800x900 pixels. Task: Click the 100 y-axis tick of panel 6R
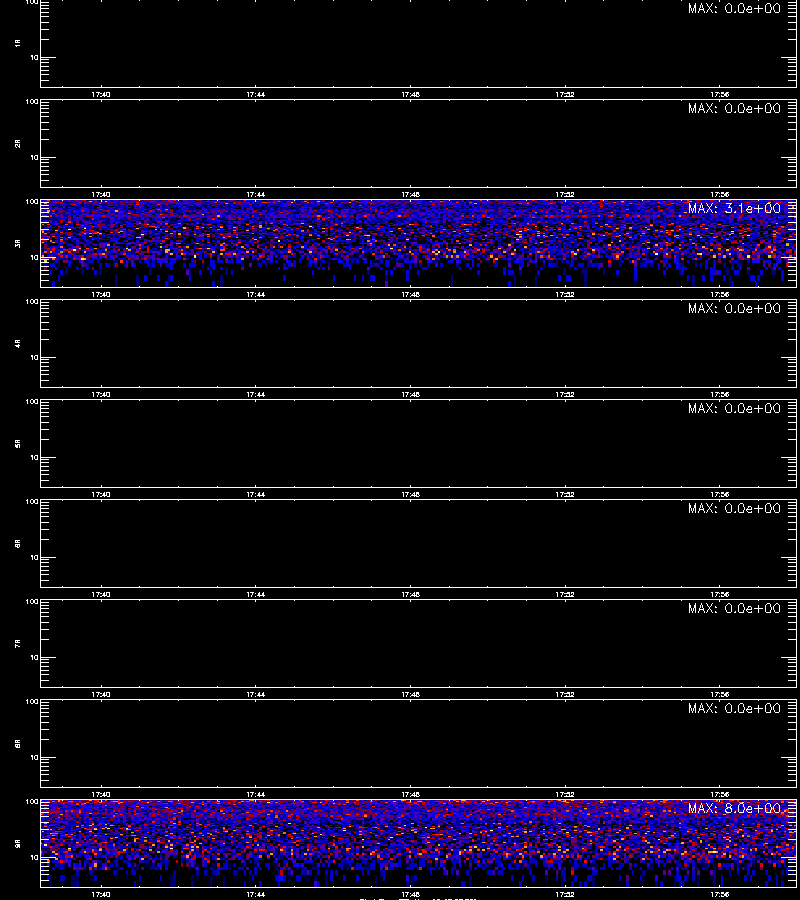click(32, 502)
